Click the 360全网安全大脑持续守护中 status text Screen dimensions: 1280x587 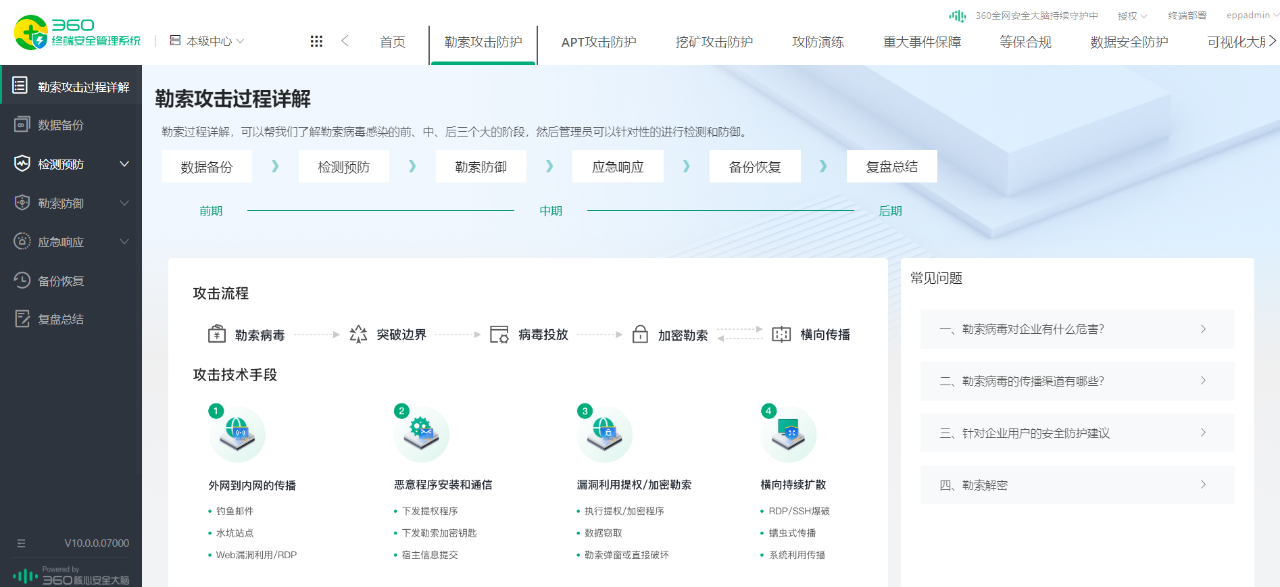(x=1036, y=16)
